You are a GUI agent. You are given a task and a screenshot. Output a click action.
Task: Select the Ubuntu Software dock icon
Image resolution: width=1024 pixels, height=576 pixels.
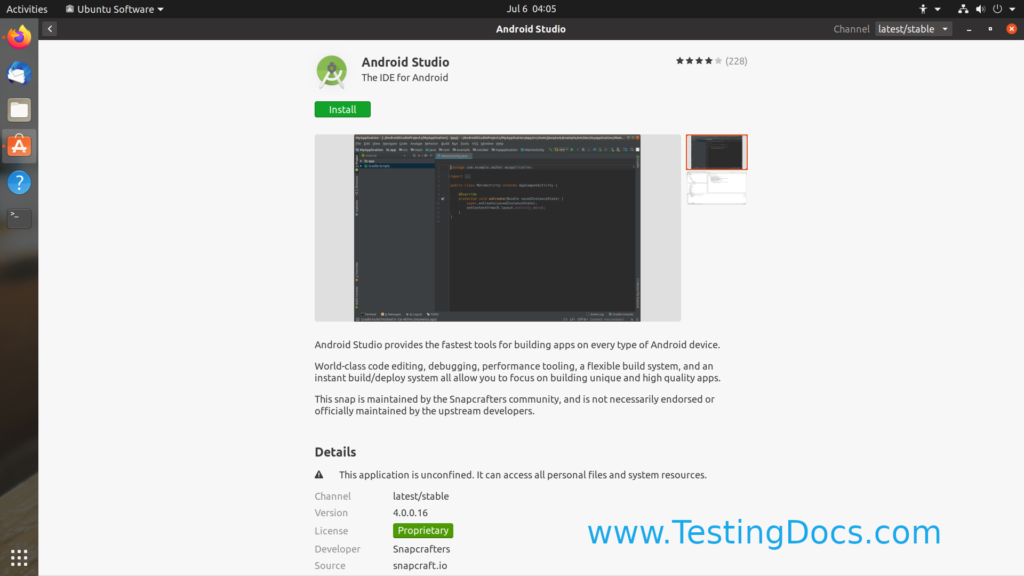18,146
